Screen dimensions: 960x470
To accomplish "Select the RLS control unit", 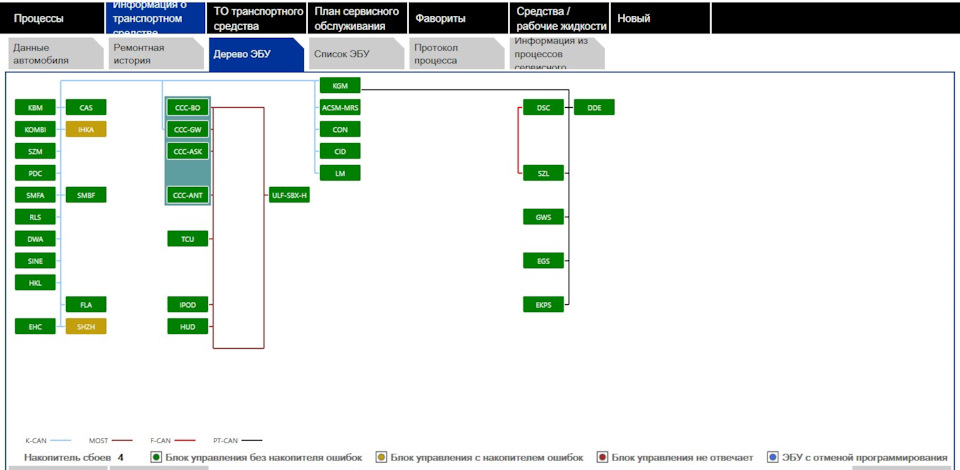I will 35,217.
